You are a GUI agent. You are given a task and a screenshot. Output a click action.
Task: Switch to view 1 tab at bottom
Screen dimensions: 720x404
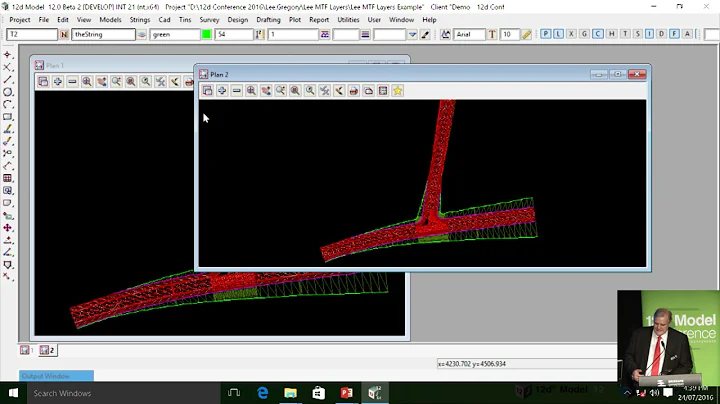[x=27, y=350]
